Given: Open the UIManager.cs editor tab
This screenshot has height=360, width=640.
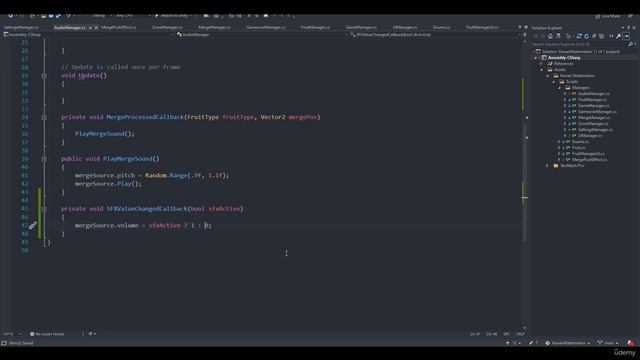Looking at the screenshot, I should click(x=405, y=27).
